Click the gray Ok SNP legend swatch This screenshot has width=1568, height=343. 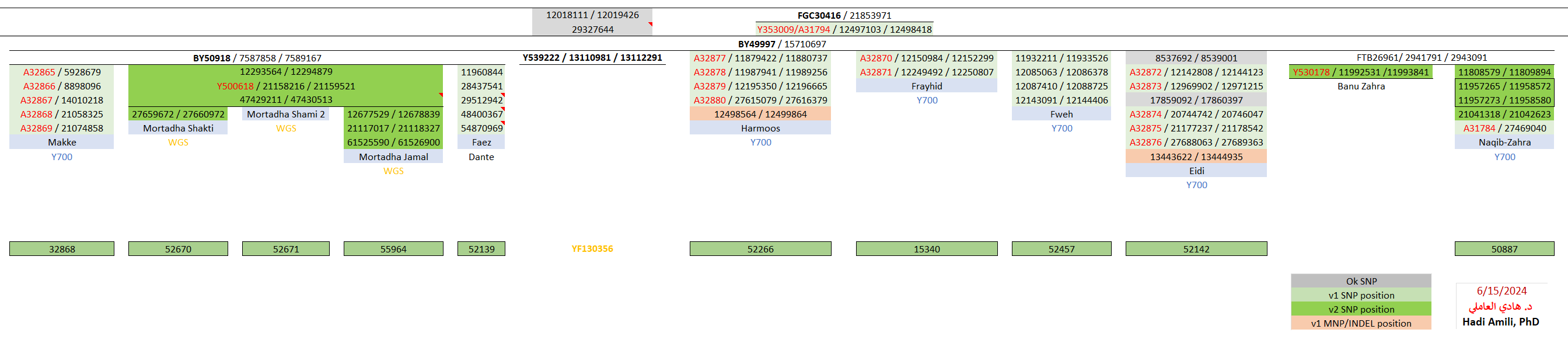pyautogui.click(x=1360, y=281)
